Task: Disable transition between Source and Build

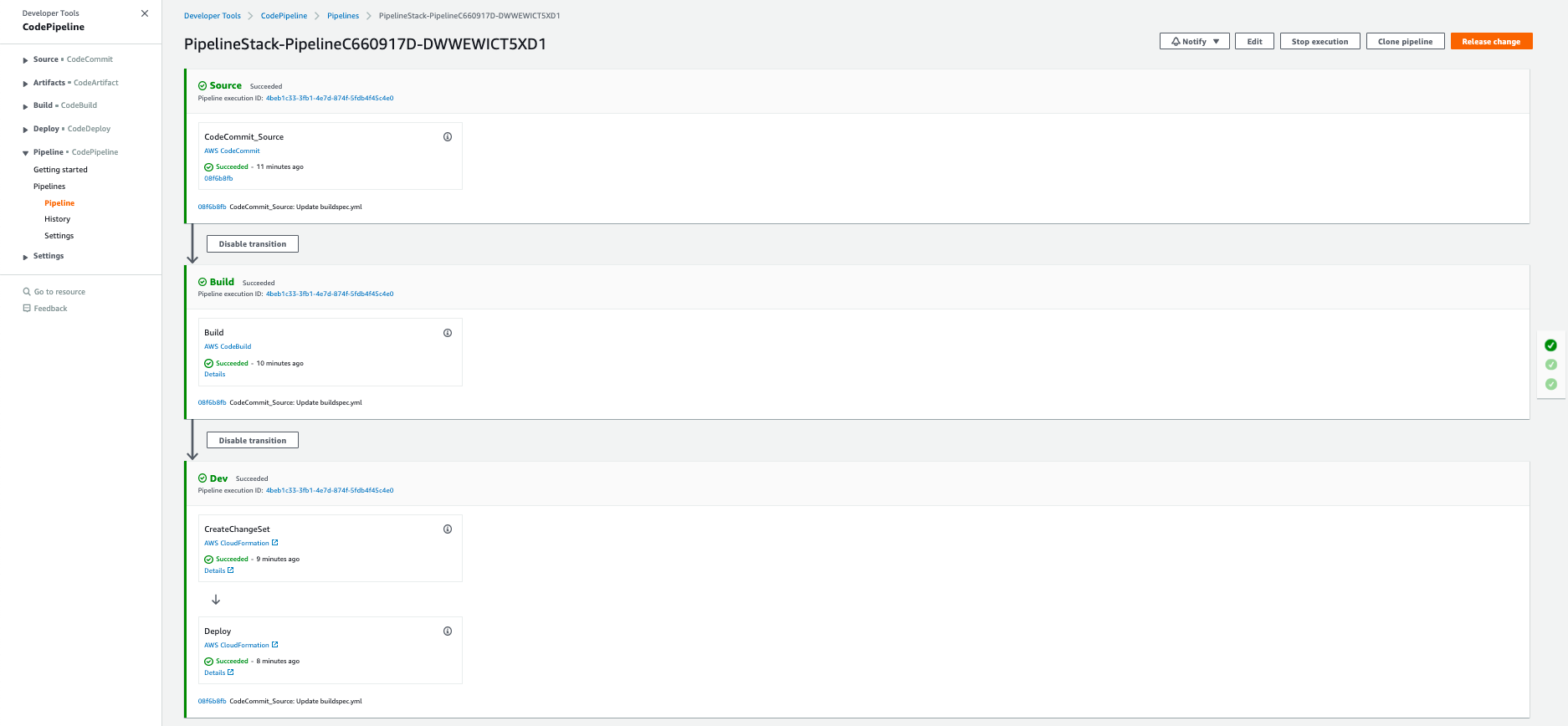Action: coord(253,244)
